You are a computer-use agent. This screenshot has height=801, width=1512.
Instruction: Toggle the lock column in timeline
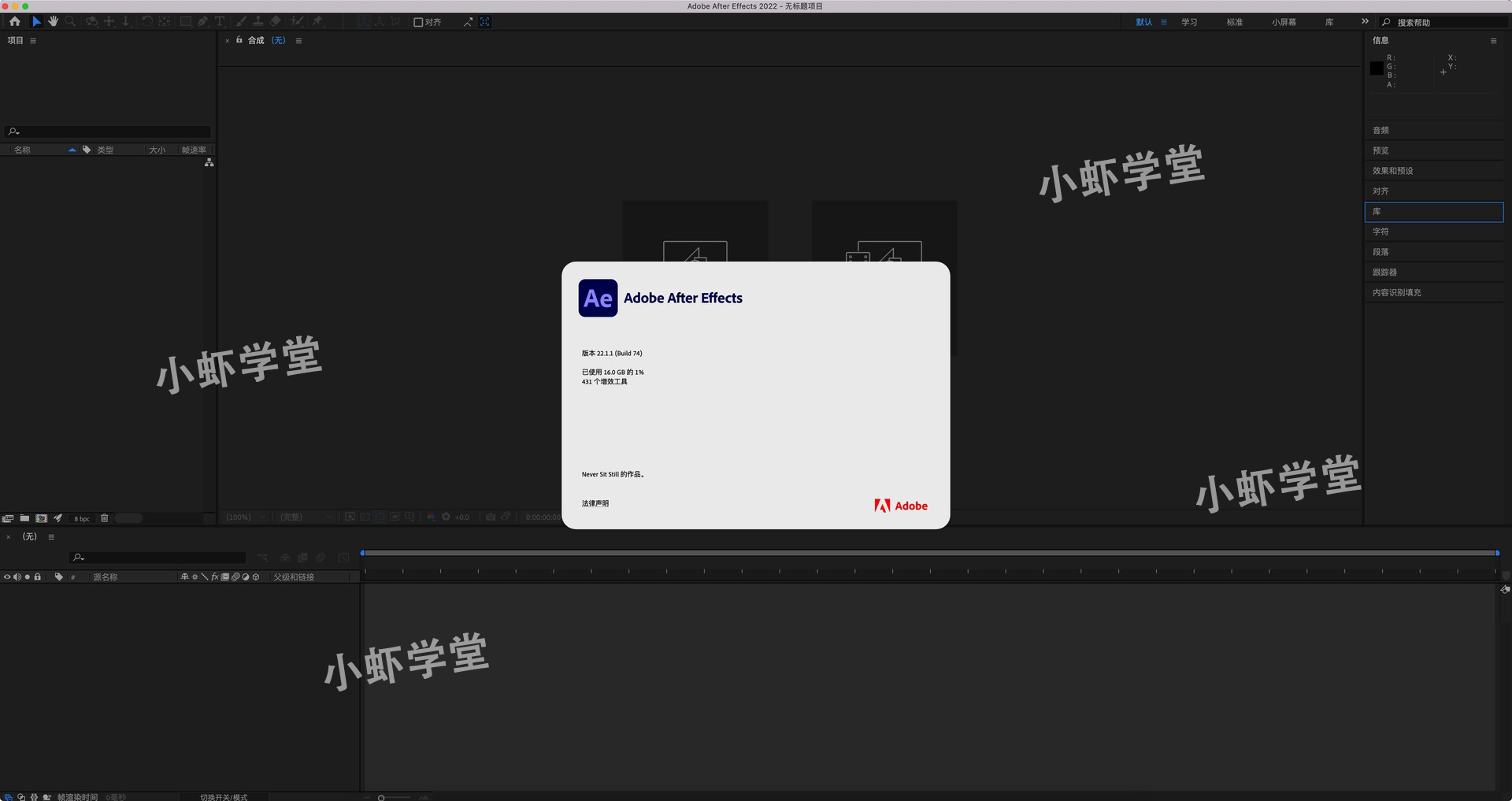[x=37, y=577]
